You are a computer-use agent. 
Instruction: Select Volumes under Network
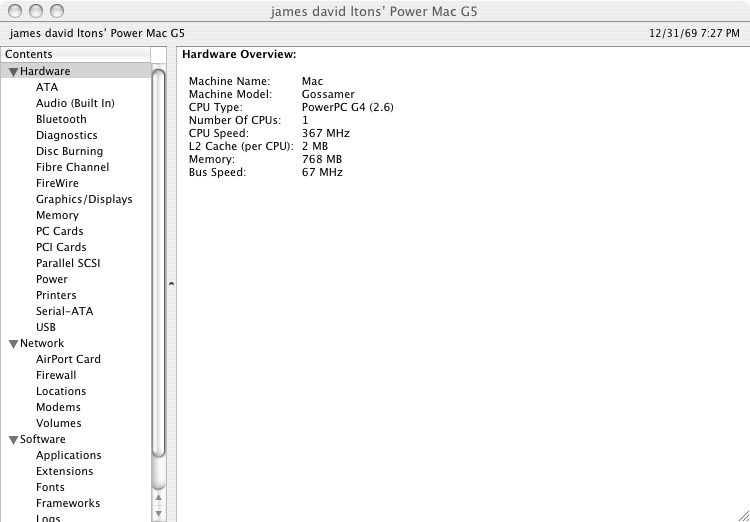(59, 423)
